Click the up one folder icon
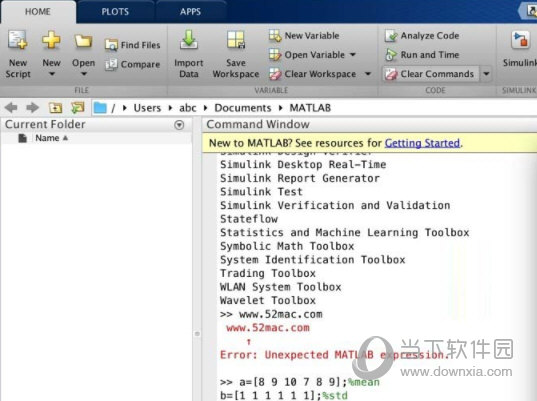537x401 pixels. [55, 108]
